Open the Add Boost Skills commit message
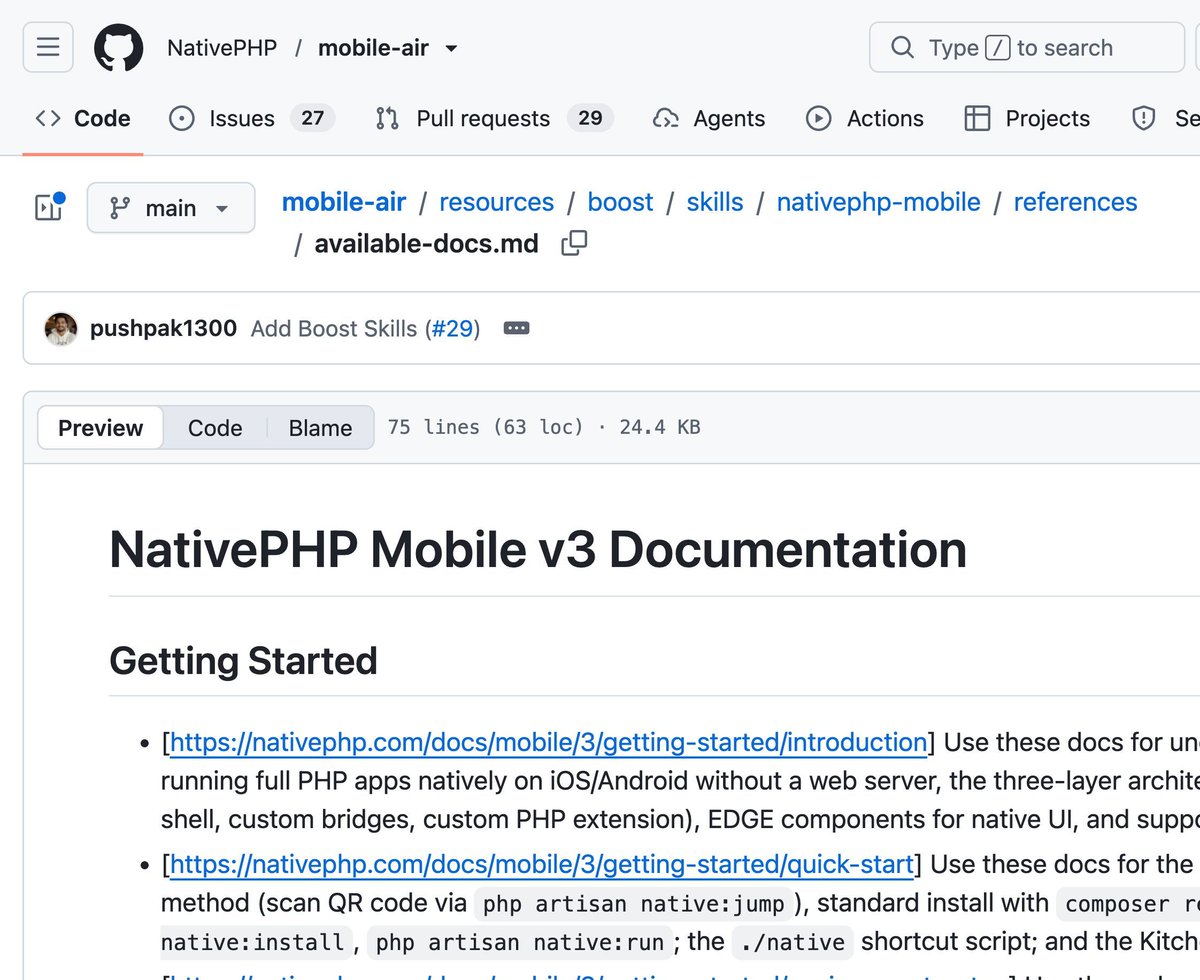This screenshot has width=1200, height=980. [334, 329]
